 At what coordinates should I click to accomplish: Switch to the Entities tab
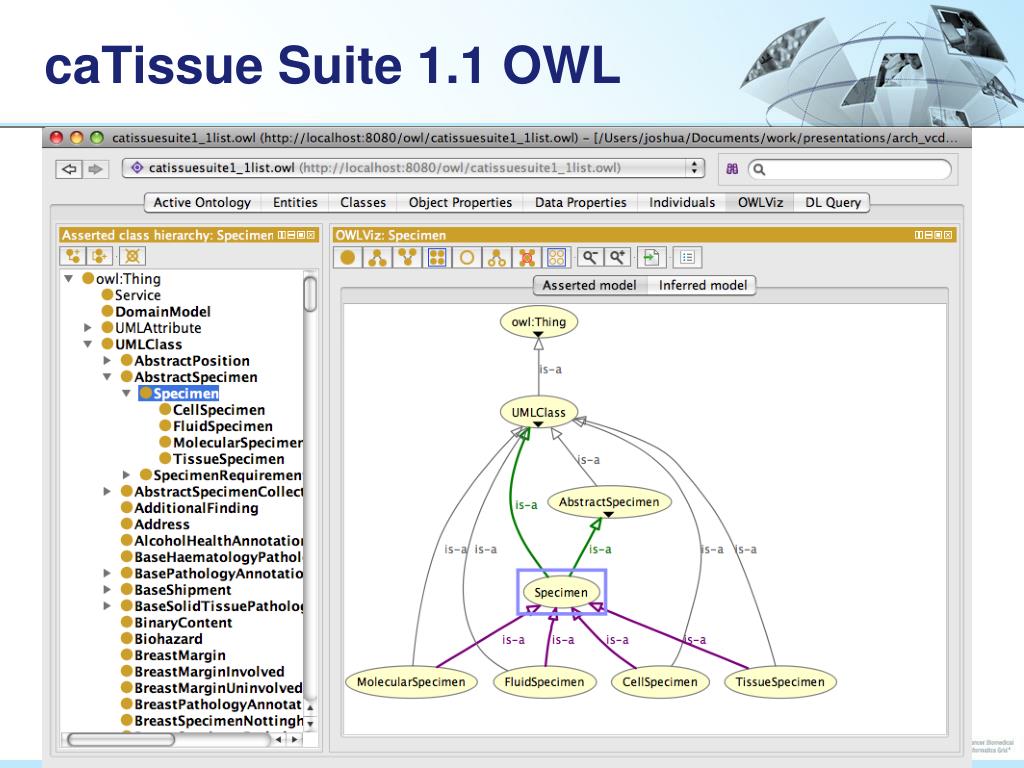point(295,202)
